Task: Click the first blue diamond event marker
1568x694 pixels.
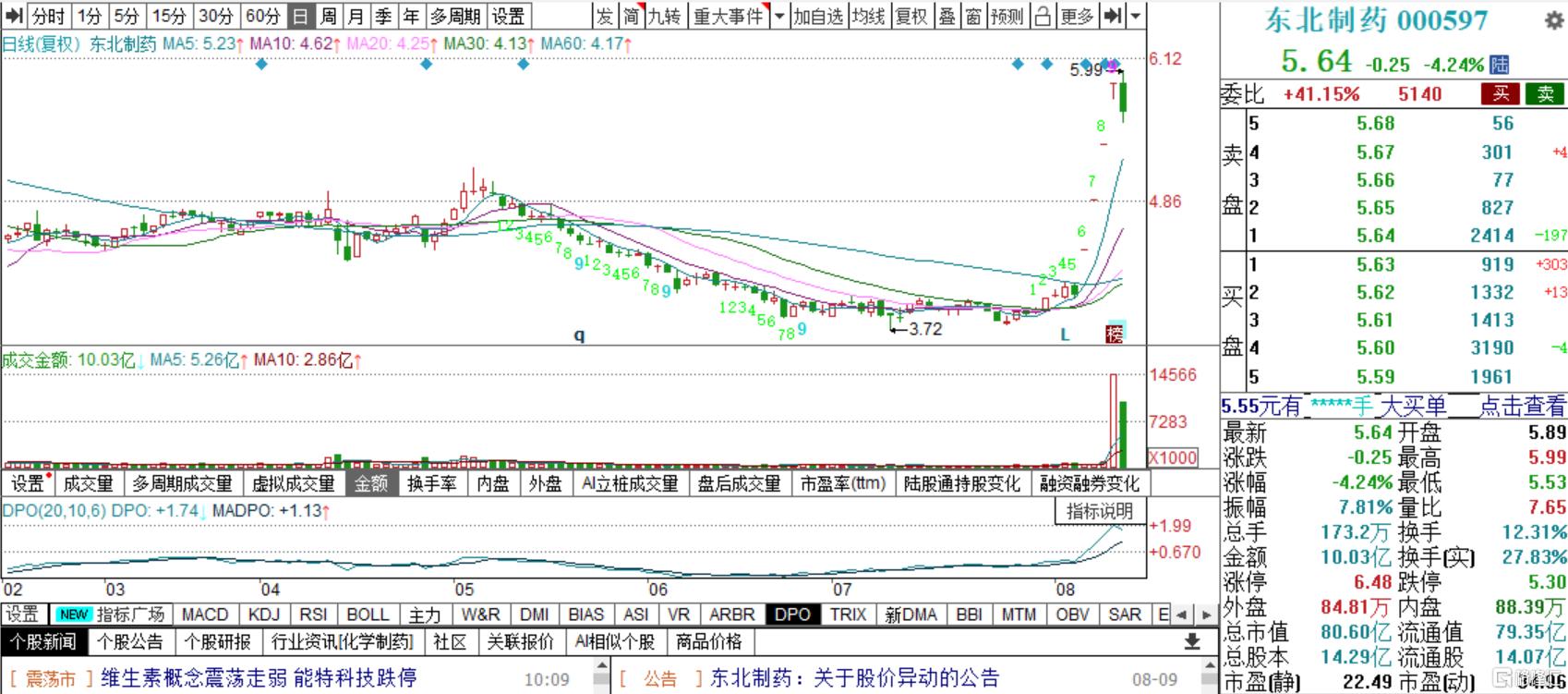Action: [x=262, y=64]
